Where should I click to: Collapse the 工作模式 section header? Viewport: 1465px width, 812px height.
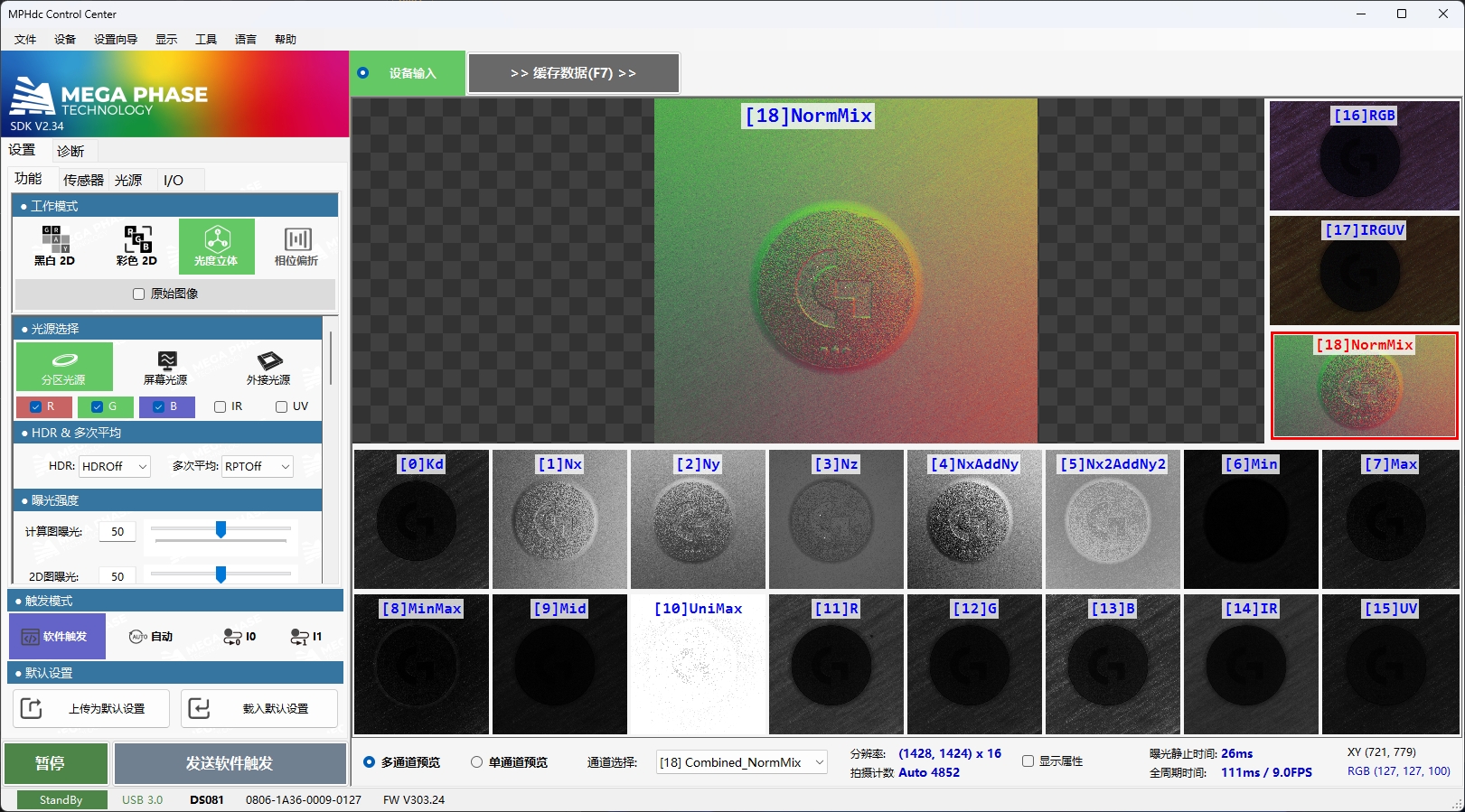[x=176, y=206]
